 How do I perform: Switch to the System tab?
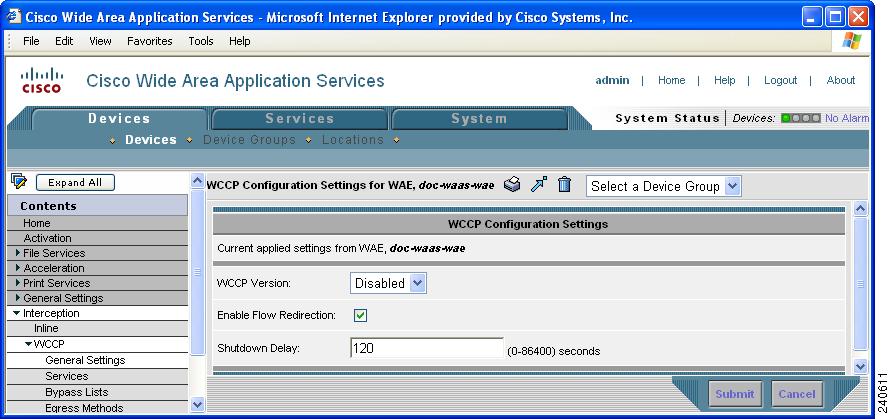tap(480, 119)
